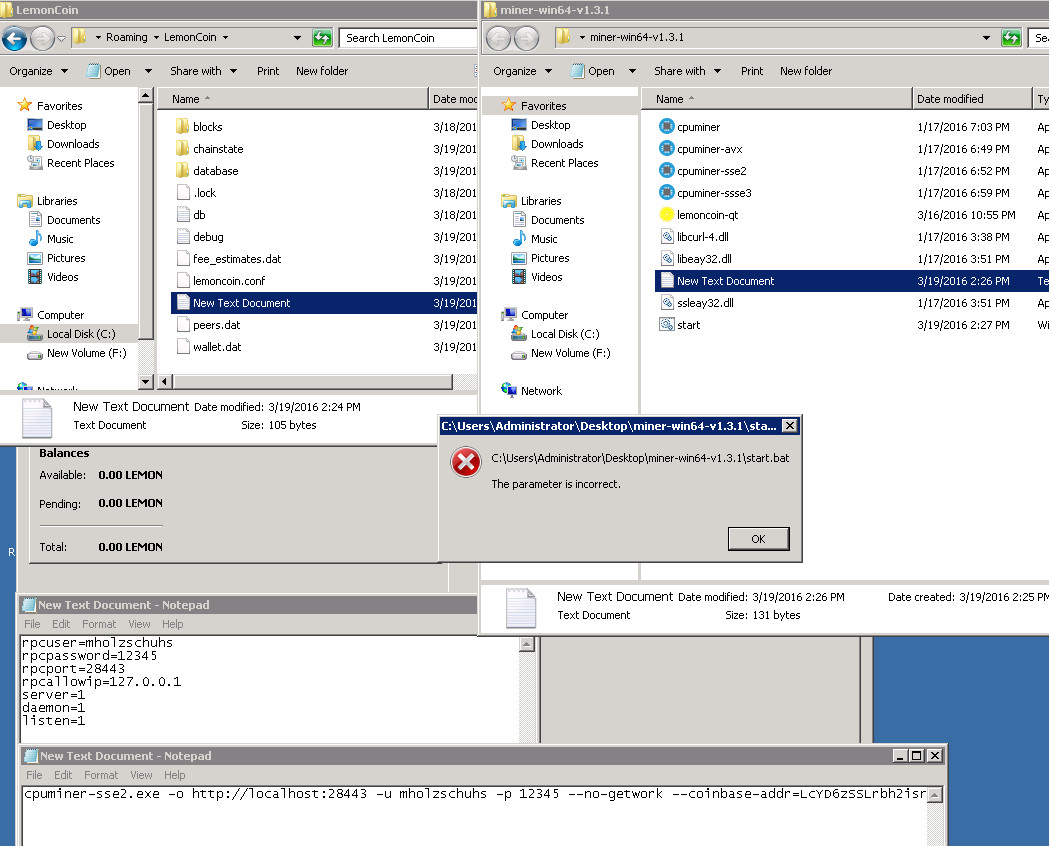This screenshot has width=1049, height=846.
Task: Expand the Roaming breadcrumb arrow
Action: tap(157, 37)
